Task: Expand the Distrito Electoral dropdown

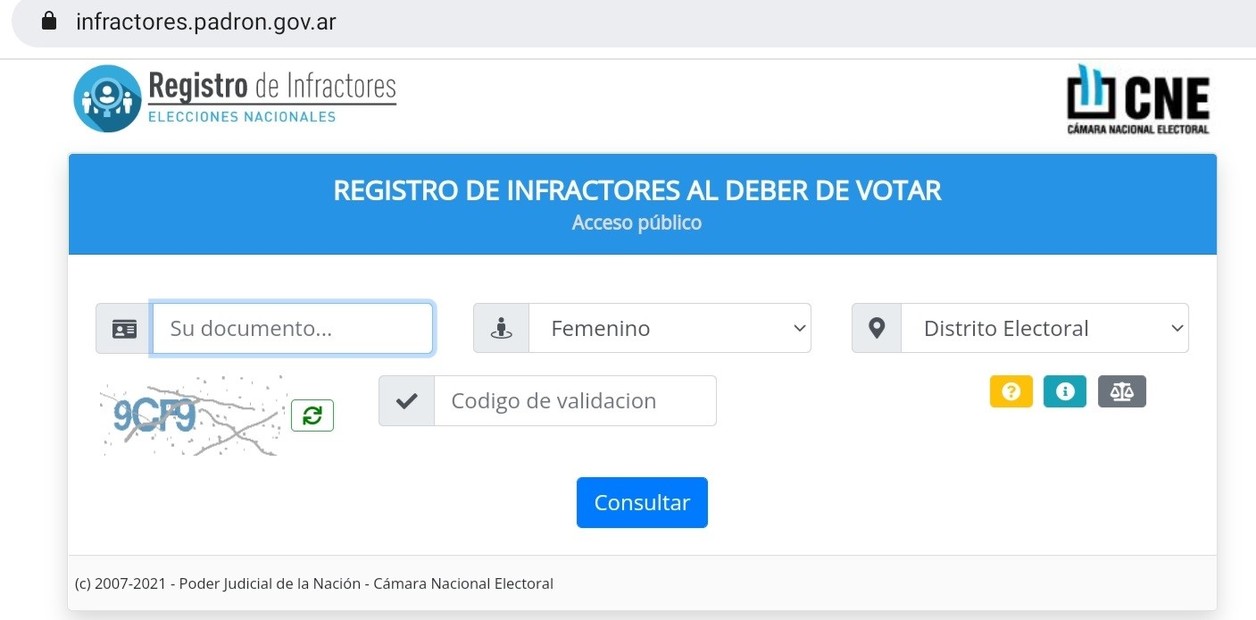Action: tap(1044, 329)
